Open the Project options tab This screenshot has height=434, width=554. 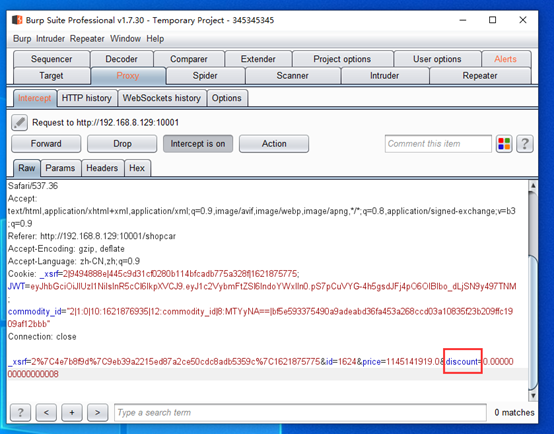click(342, 59)
